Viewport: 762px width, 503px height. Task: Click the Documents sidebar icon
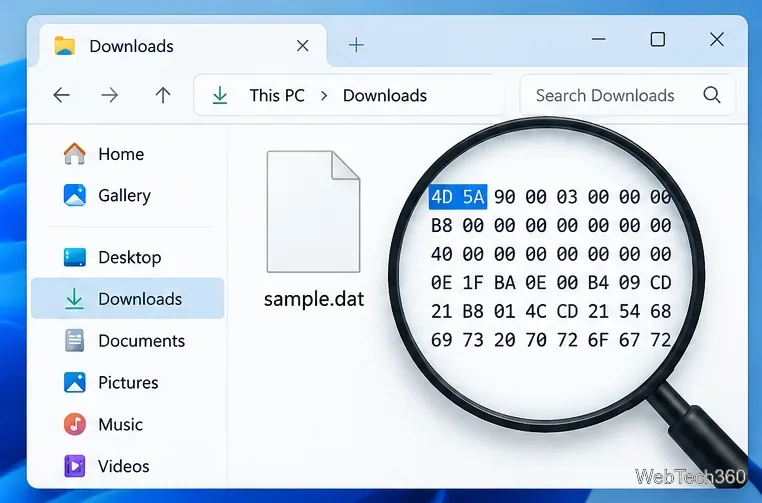[74, 340]
